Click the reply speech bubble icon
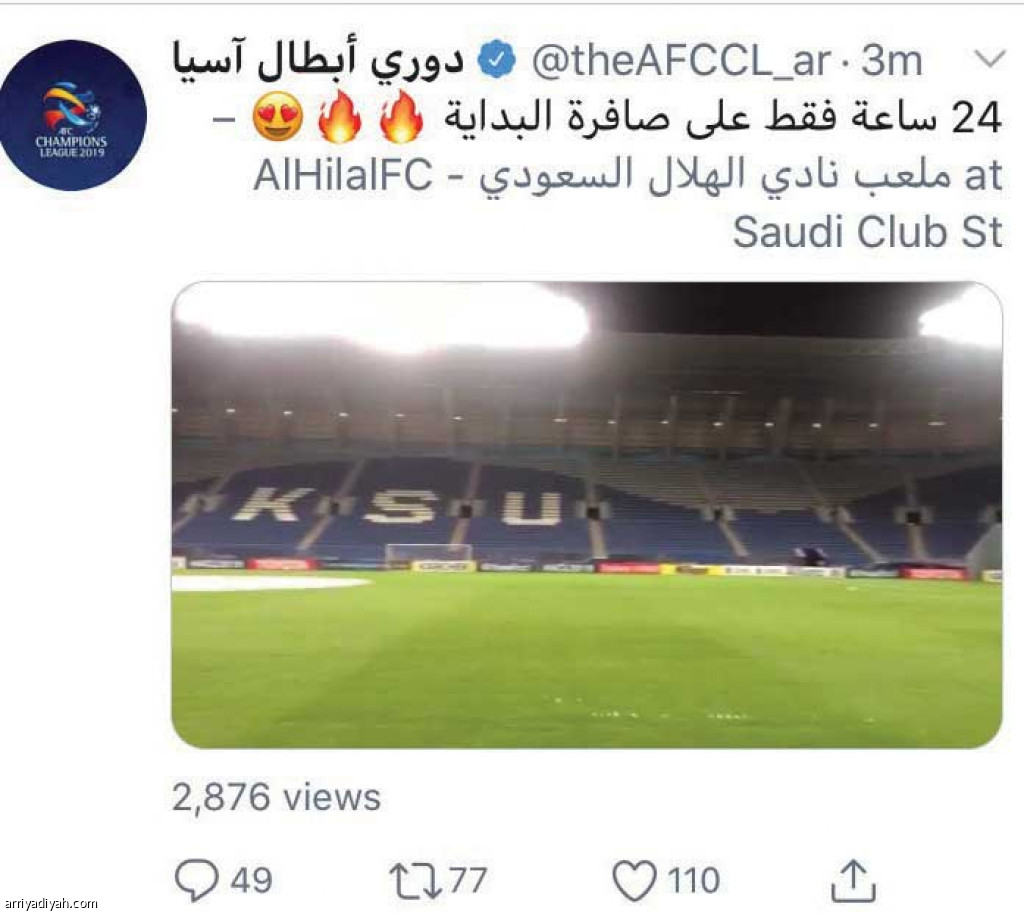1024x913 pixels. 197,880
